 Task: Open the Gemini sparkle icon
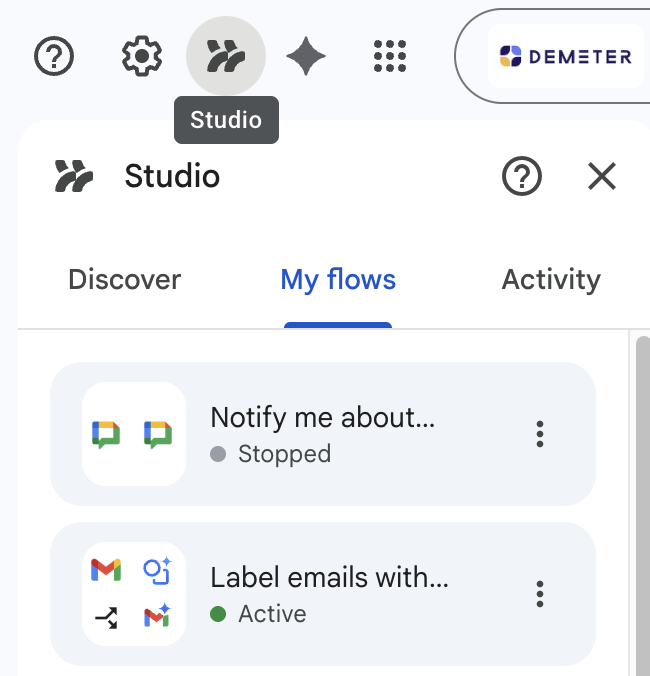[306, 57]
